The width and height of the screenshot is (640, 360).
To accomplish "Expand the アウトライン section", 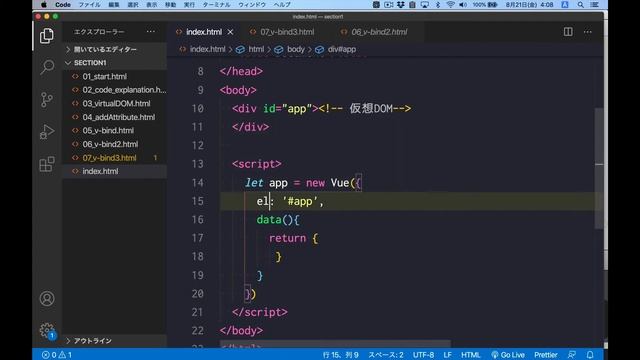I will coord(114,340).
